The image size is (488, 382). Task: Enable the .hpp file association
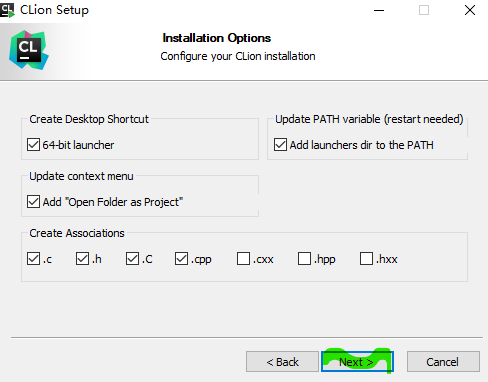click(304, 259)
